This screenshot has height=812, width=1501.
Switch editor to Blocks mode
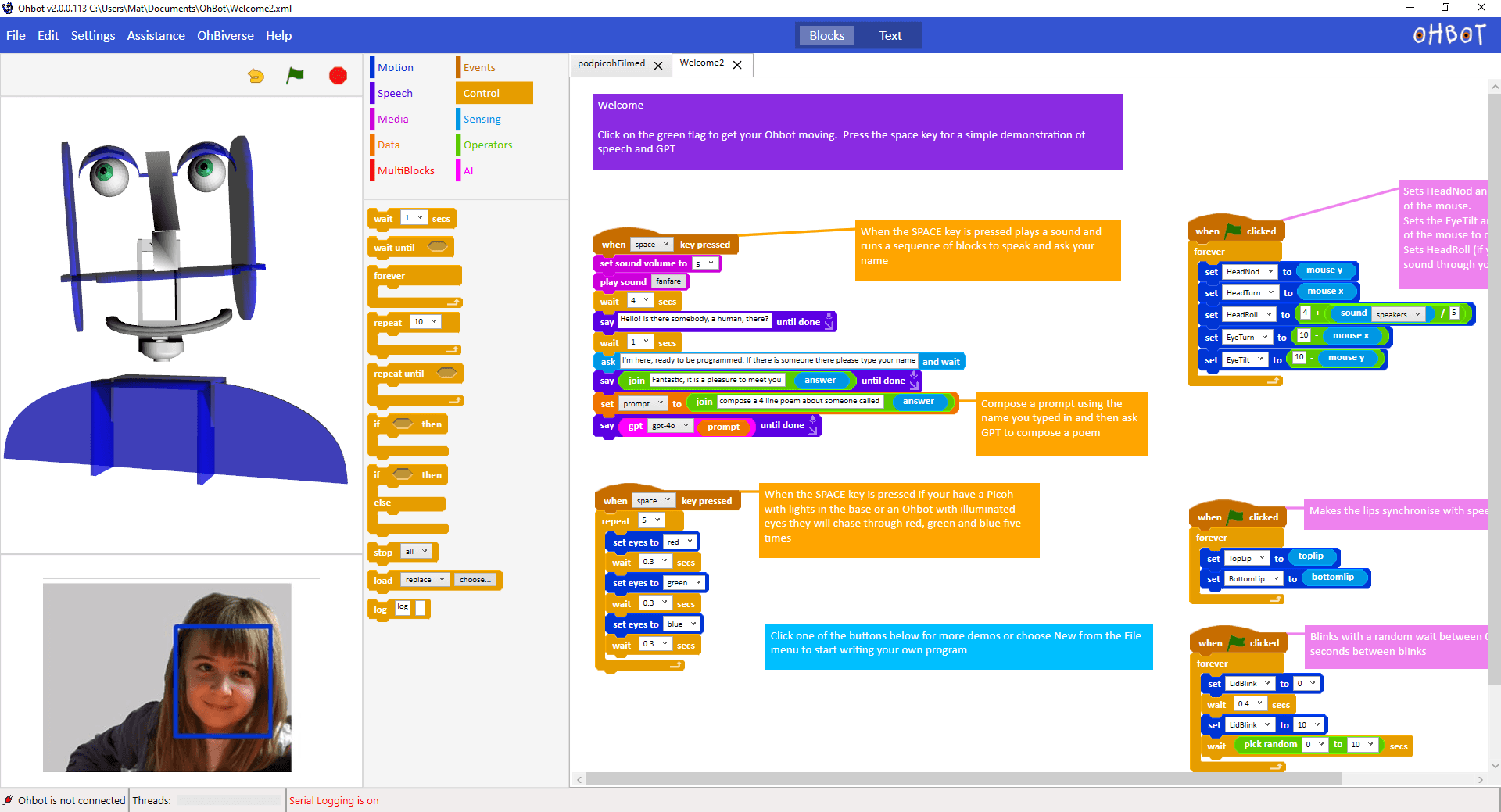826,36
